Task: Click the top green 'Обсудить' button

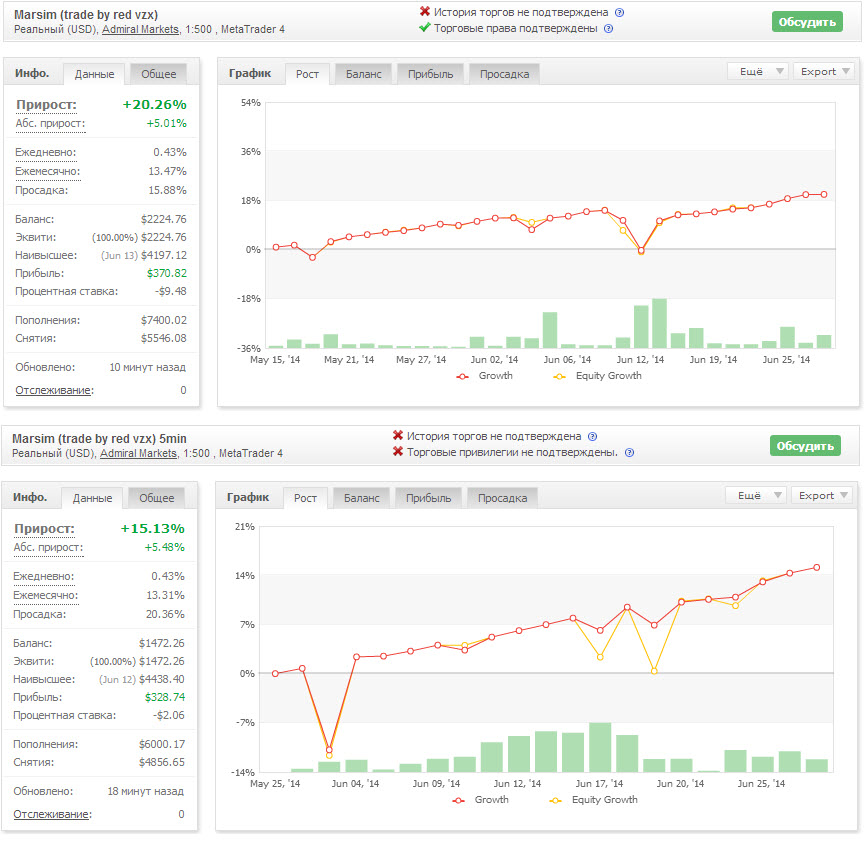Action: pyautogui.click(x=807, y=22)
